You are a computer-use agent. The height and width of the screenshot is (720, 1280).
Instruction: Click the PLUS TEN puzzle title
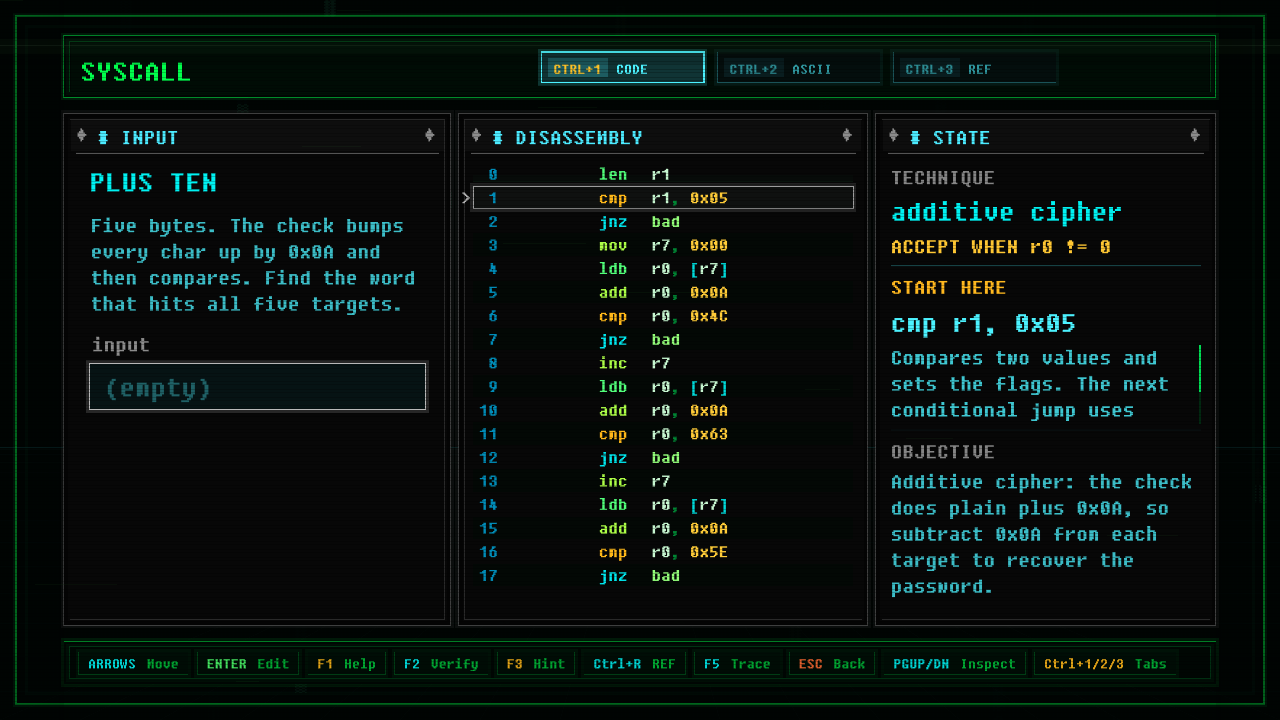point(153,183)
